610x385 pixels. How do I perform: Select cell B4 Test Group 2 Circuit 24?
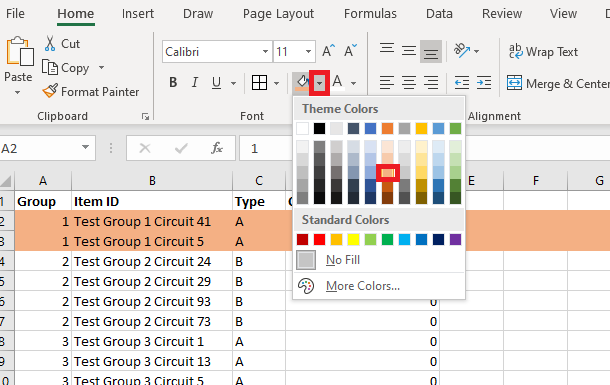(x=152, y=262)
